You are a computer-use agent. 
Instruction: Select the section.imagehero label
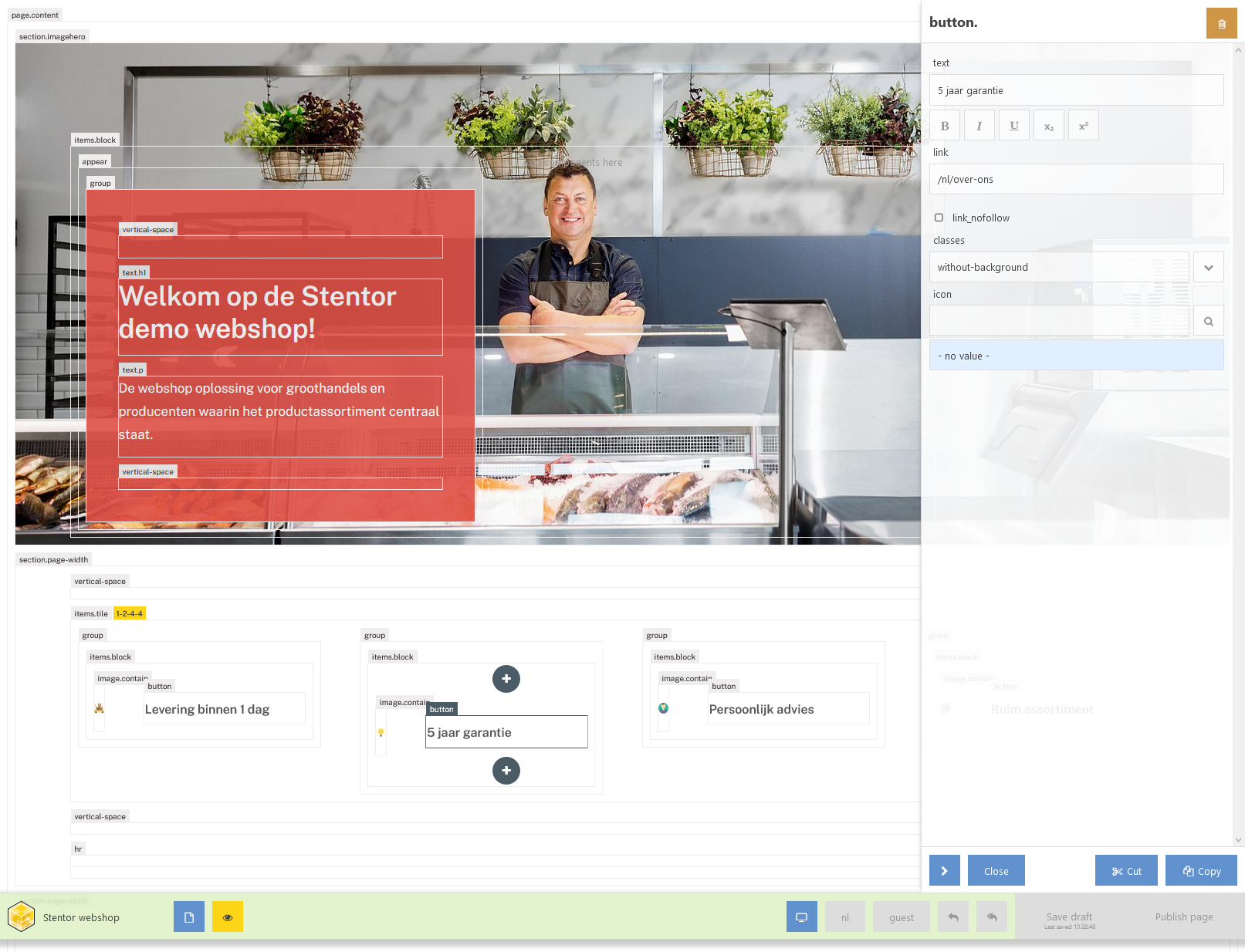[x=52, y=36]
